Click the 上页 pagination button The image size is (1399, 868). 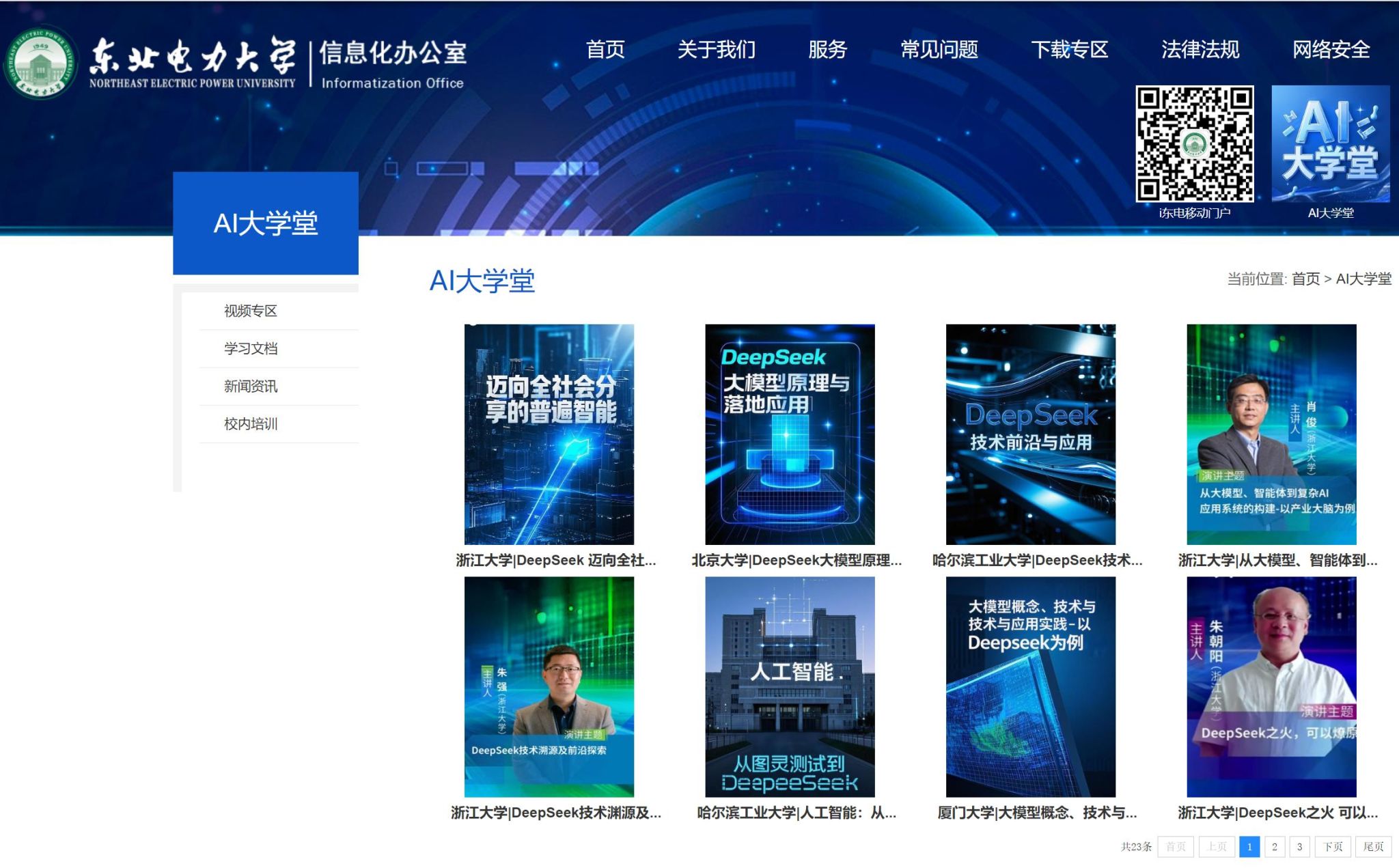[1217, 847]
